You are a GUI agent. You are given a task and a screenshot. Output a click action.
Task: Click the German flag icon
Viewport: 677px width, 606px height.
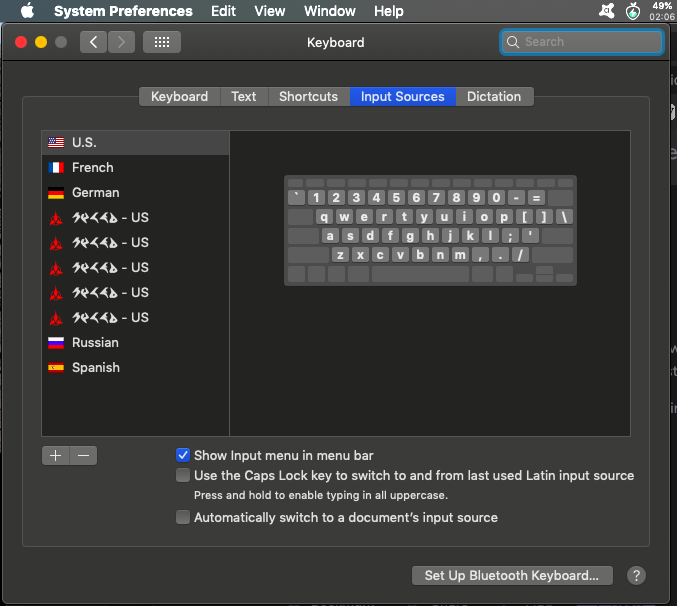pos(56,193)
